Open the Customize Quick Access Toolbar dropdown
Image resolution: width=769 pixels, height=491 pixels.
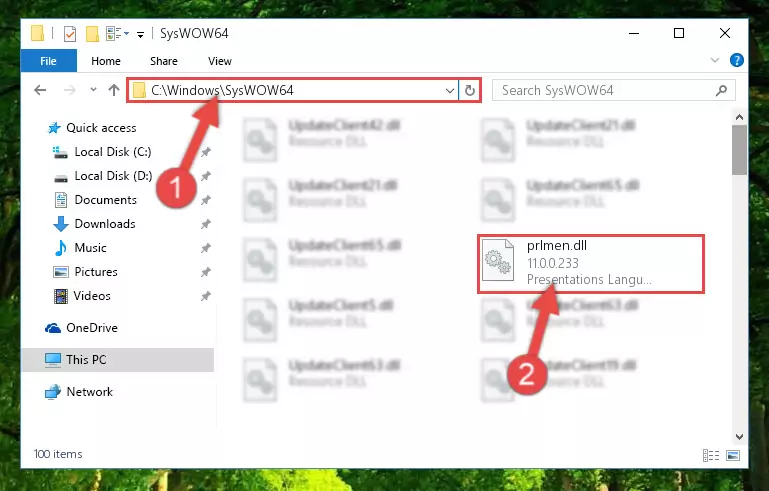click(140, 34)
